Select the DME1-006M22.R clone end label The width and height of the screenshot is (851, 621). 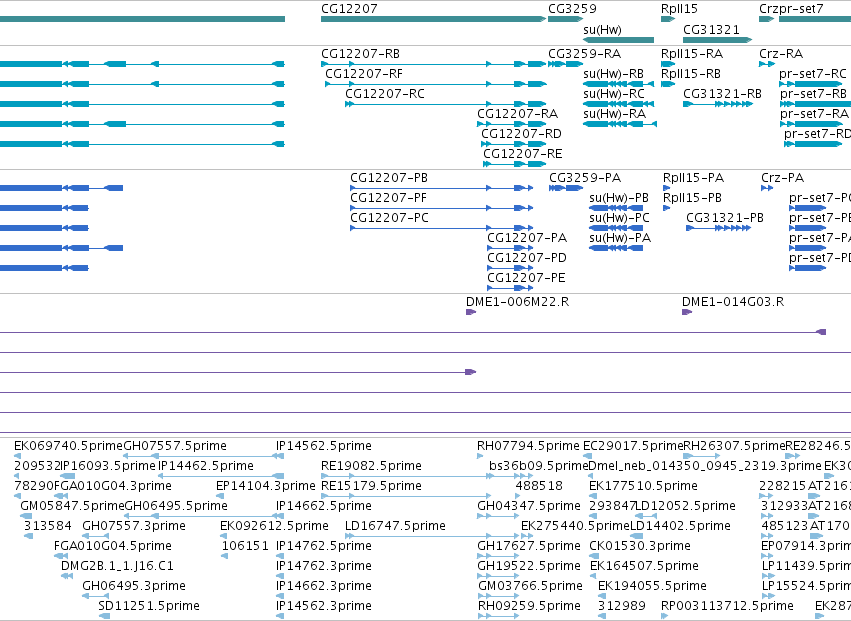[x=517, y=302]
